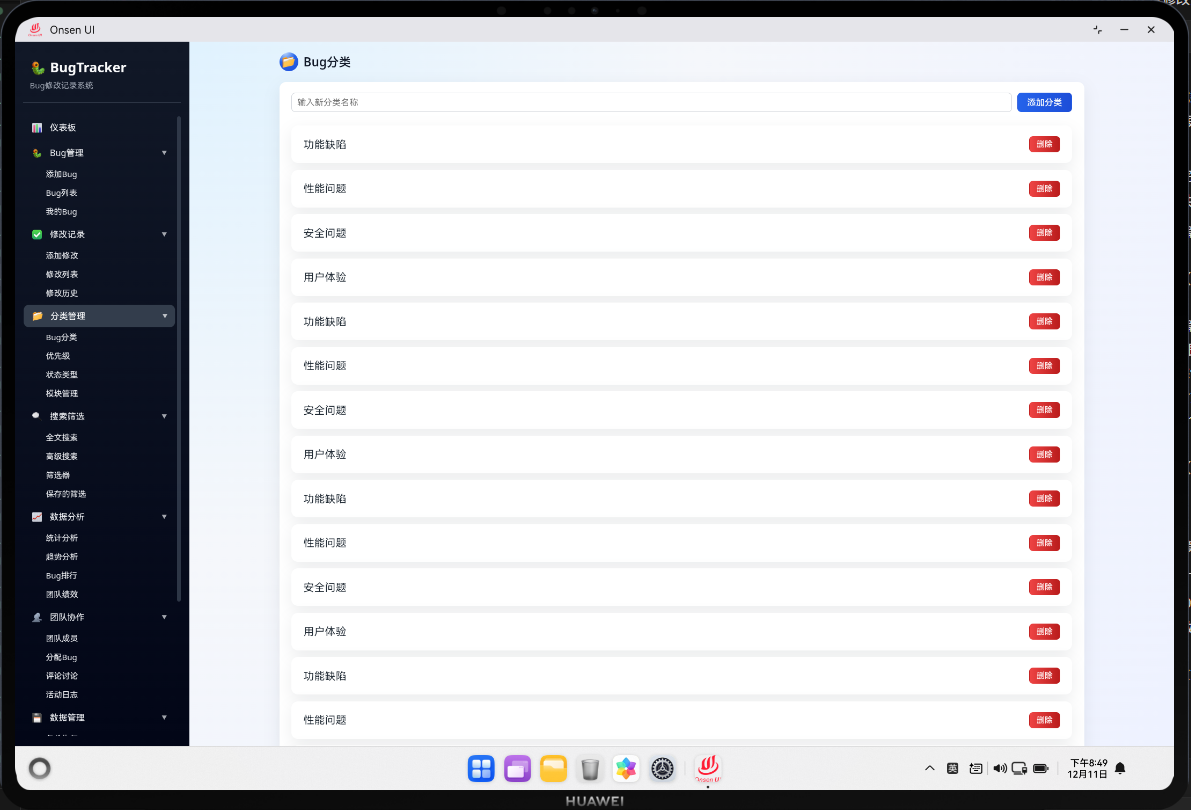Viewport: 1191px width, 810px height.
Task: Expand the hidden tray icons chevron
Action: [929, 768]
